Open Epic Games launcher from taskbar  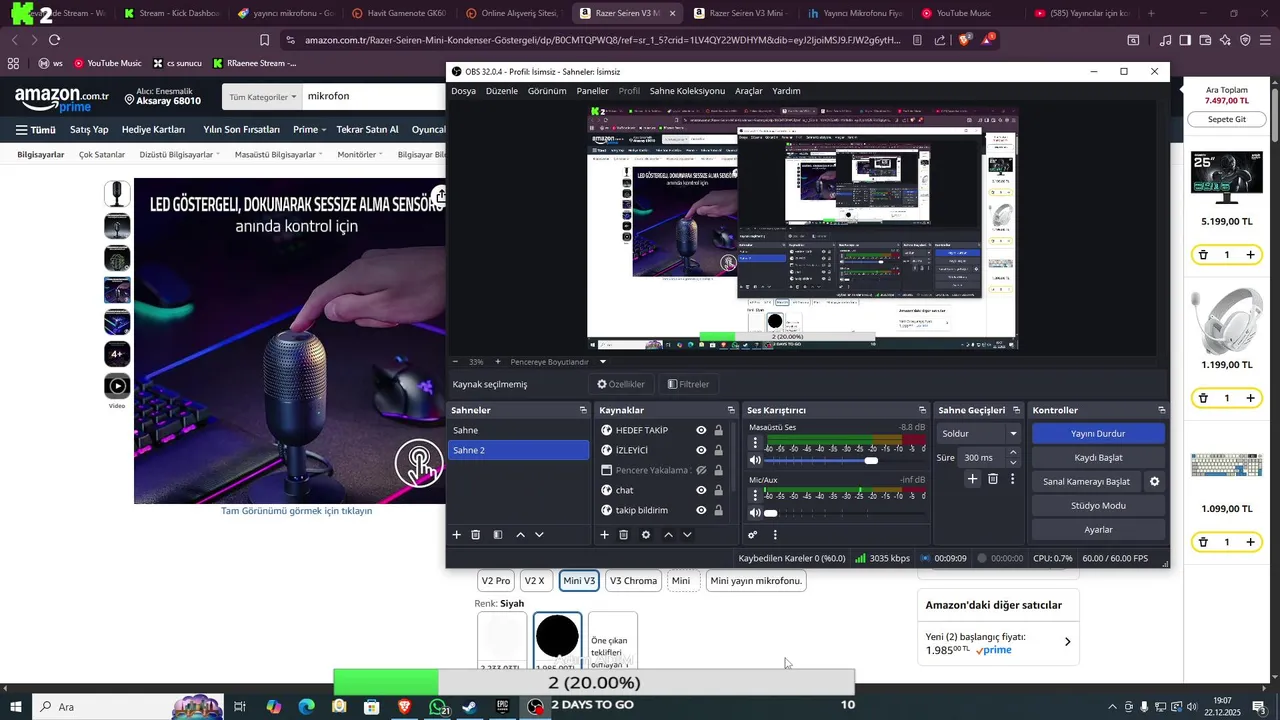502,706
